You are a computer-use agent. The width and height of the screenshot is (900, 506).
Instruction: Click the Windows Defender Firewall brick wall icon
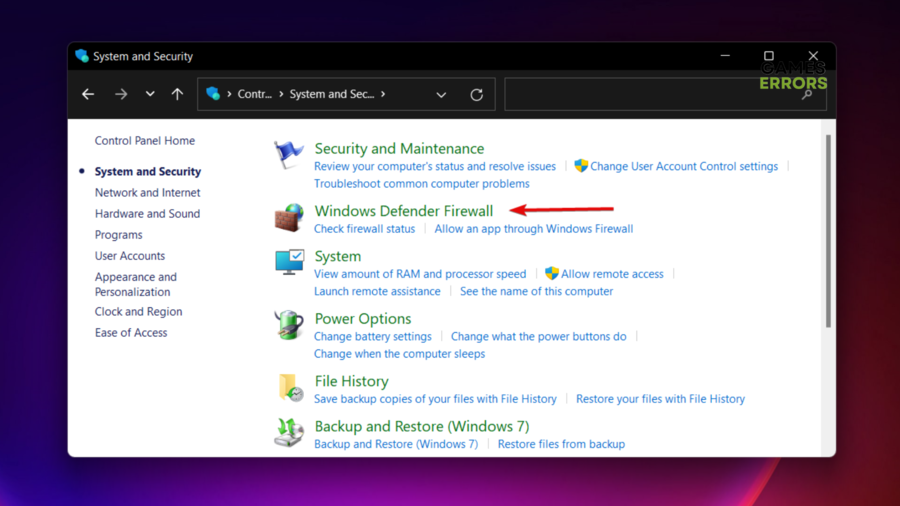pos(289,218)
